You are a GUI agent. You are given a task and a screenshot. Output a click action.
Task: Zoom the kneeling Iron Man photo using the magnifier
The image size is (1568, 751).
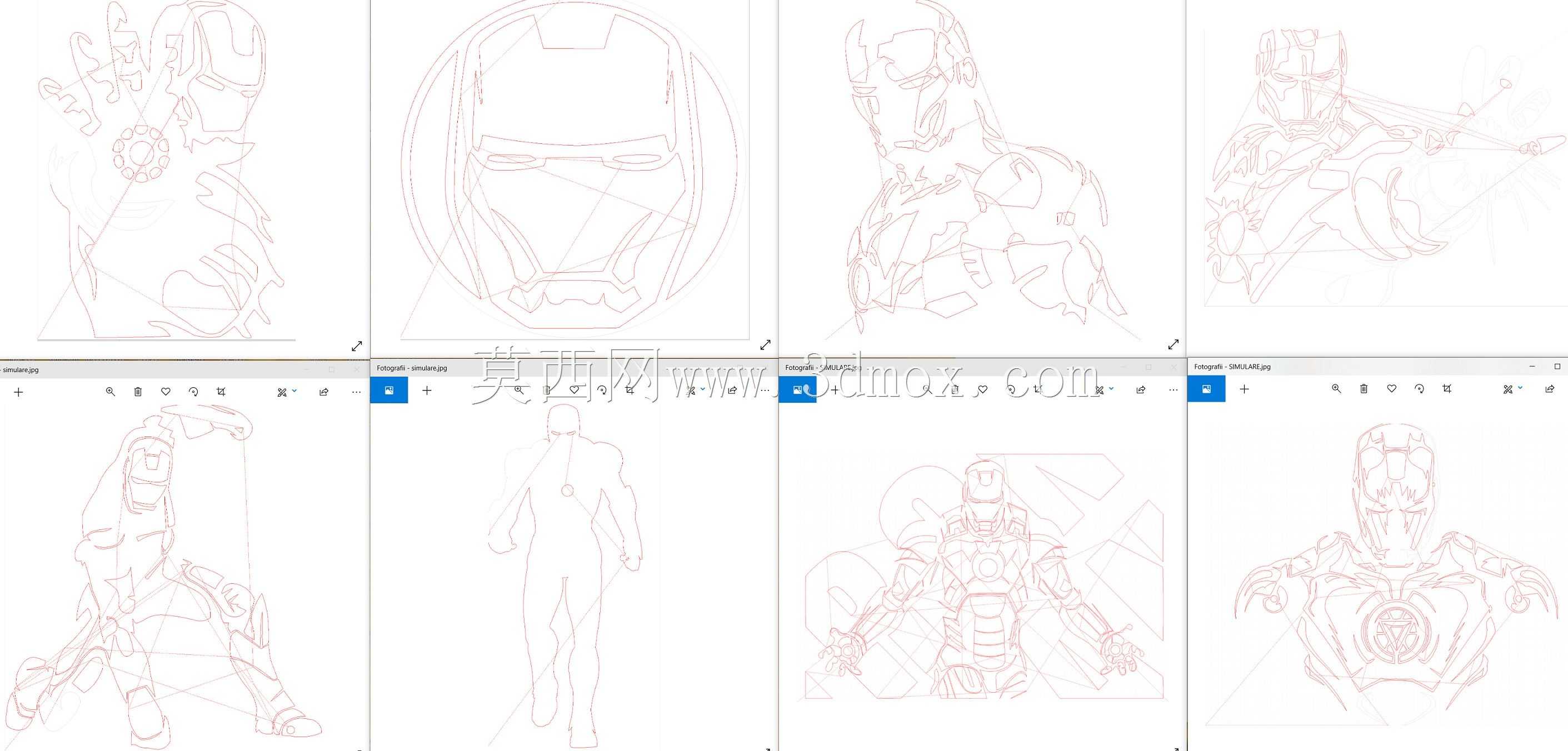(x=110, y=392)
